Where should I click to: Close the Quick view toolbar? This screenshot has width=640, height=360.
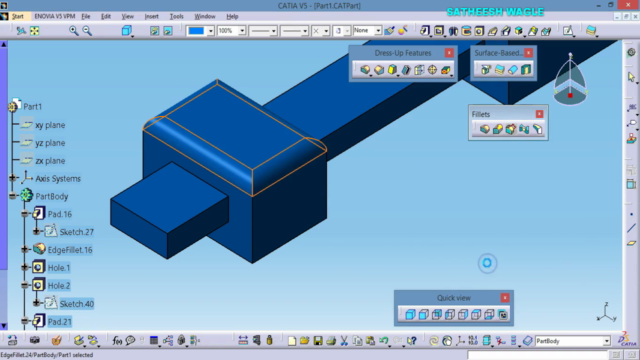coord(505,298)
